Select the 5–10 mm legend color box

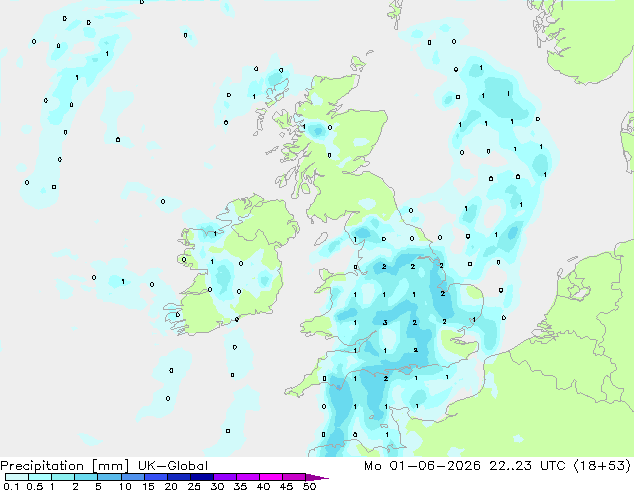pyautogui.click(x=110, y=477)
